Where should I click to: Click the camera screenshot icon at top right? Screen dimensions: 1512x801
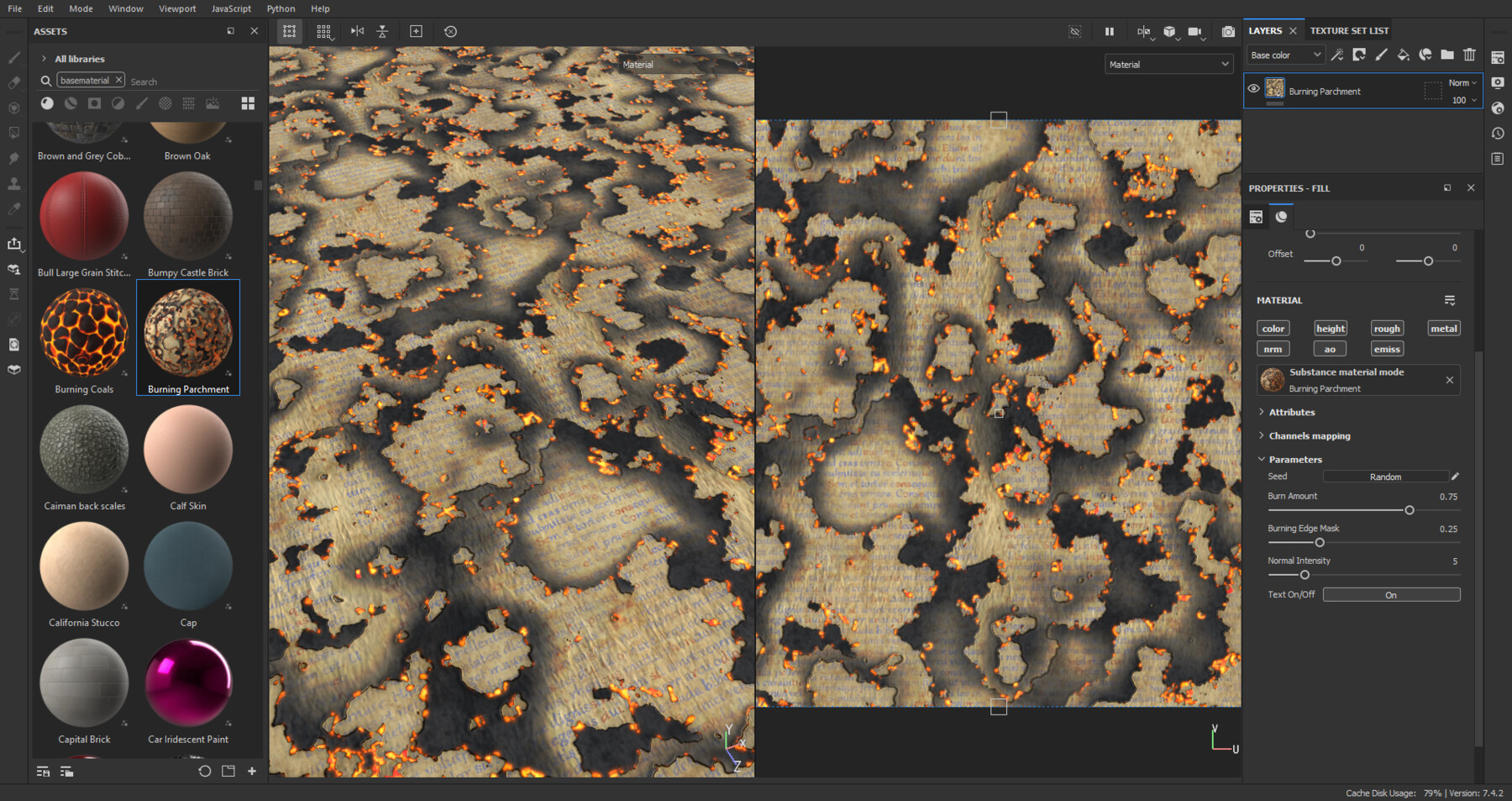coord(1226,32)
